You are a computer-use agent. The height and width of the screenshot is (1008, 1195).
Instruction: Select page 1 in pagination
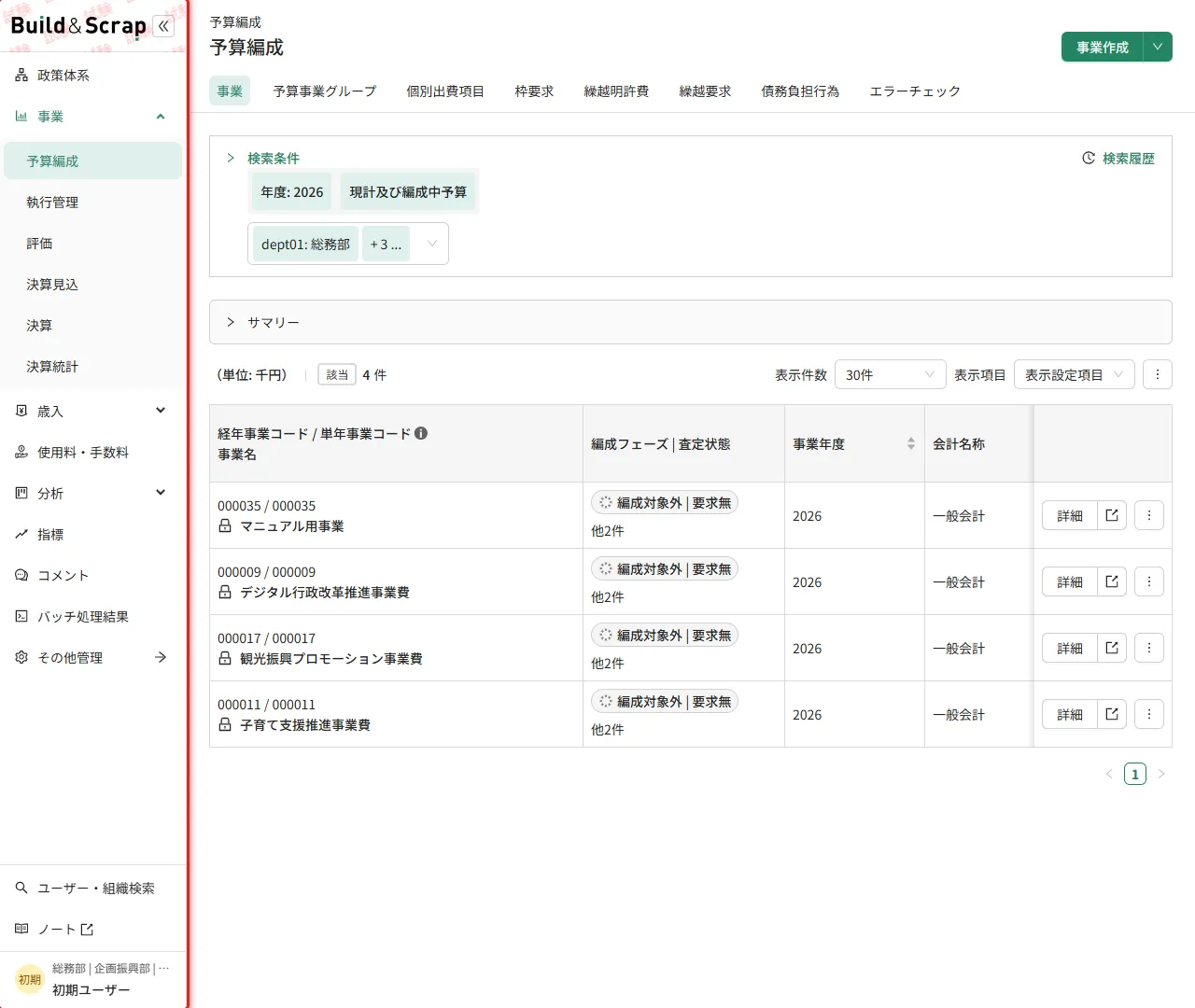click(1135, 774)
